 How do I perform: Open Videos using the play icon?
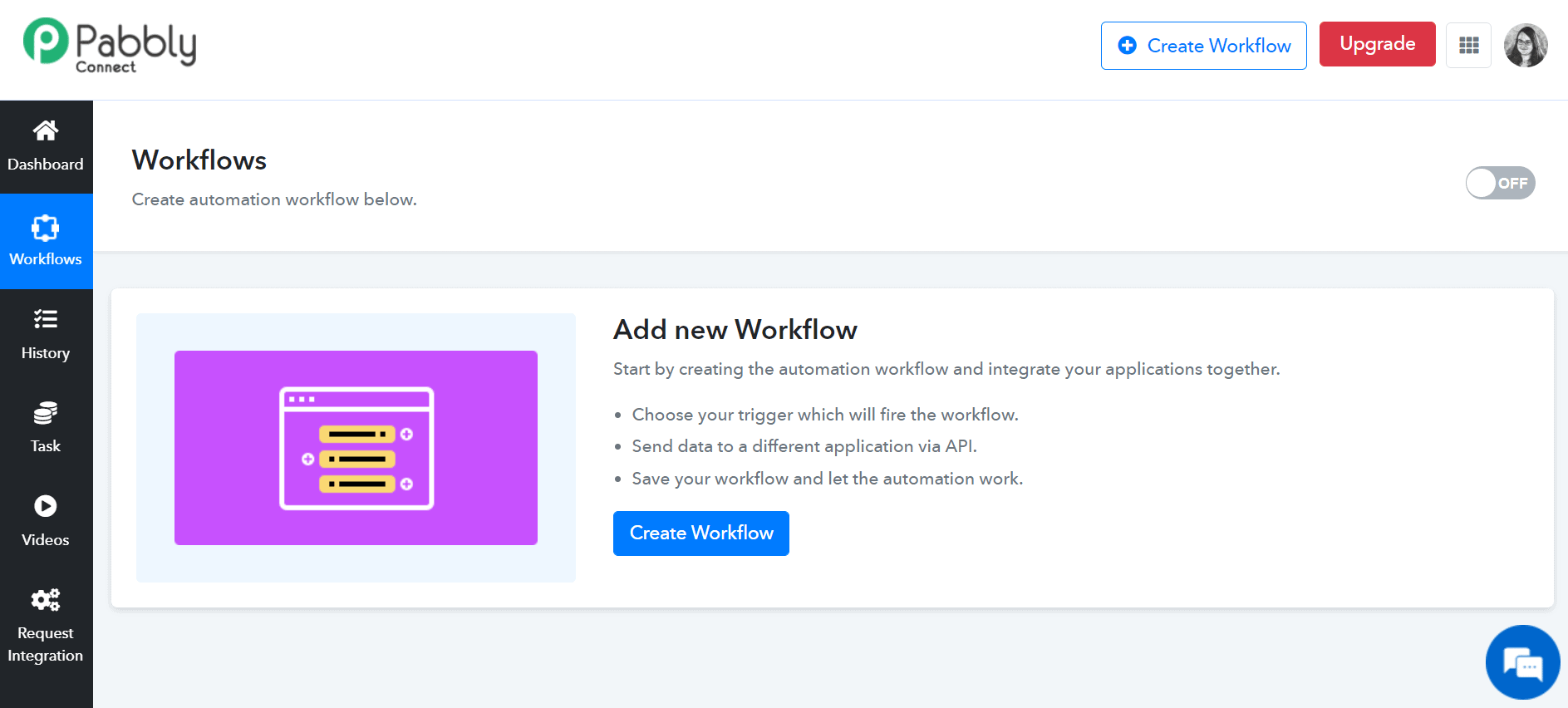[x=46, y=506]
